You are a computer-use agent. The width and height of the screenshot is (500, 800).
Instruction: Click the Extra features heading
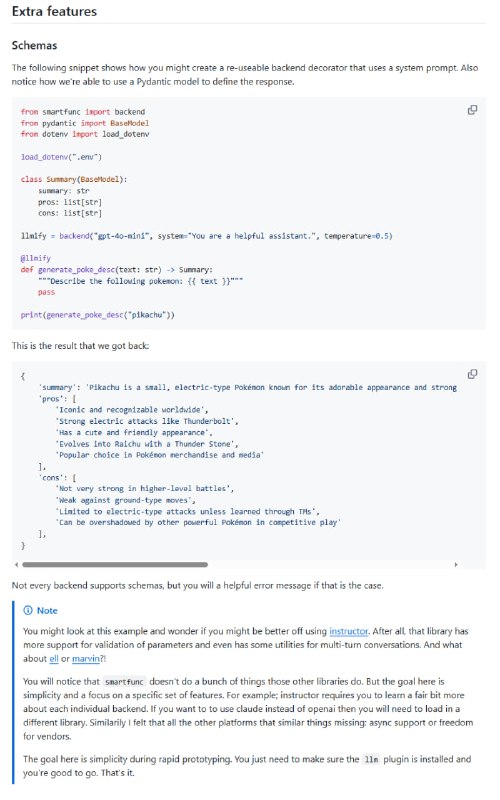click(x=54, y=11)
